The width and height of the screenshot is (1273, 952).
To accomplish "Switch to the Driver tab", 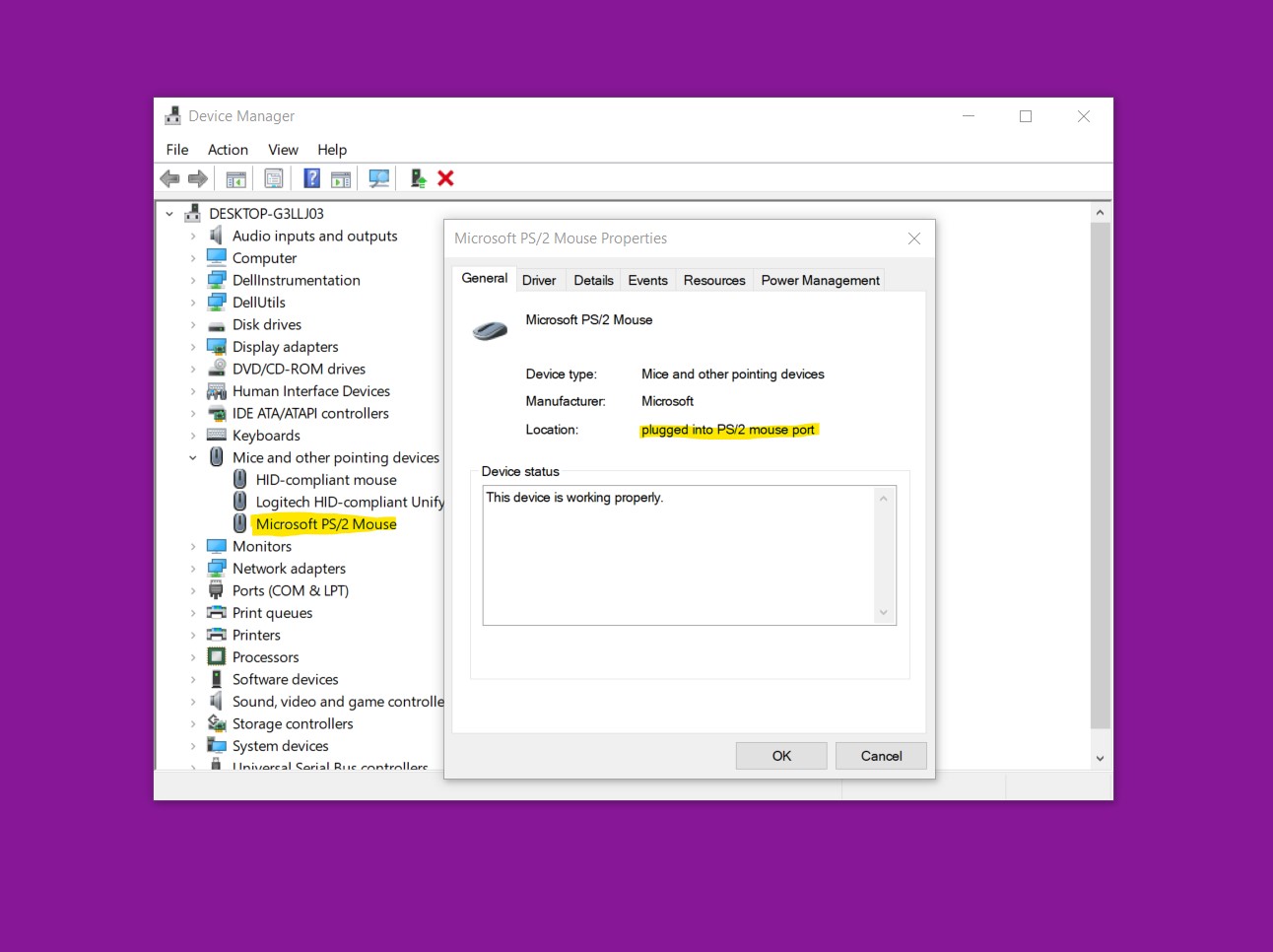I will tap(539, 281).
